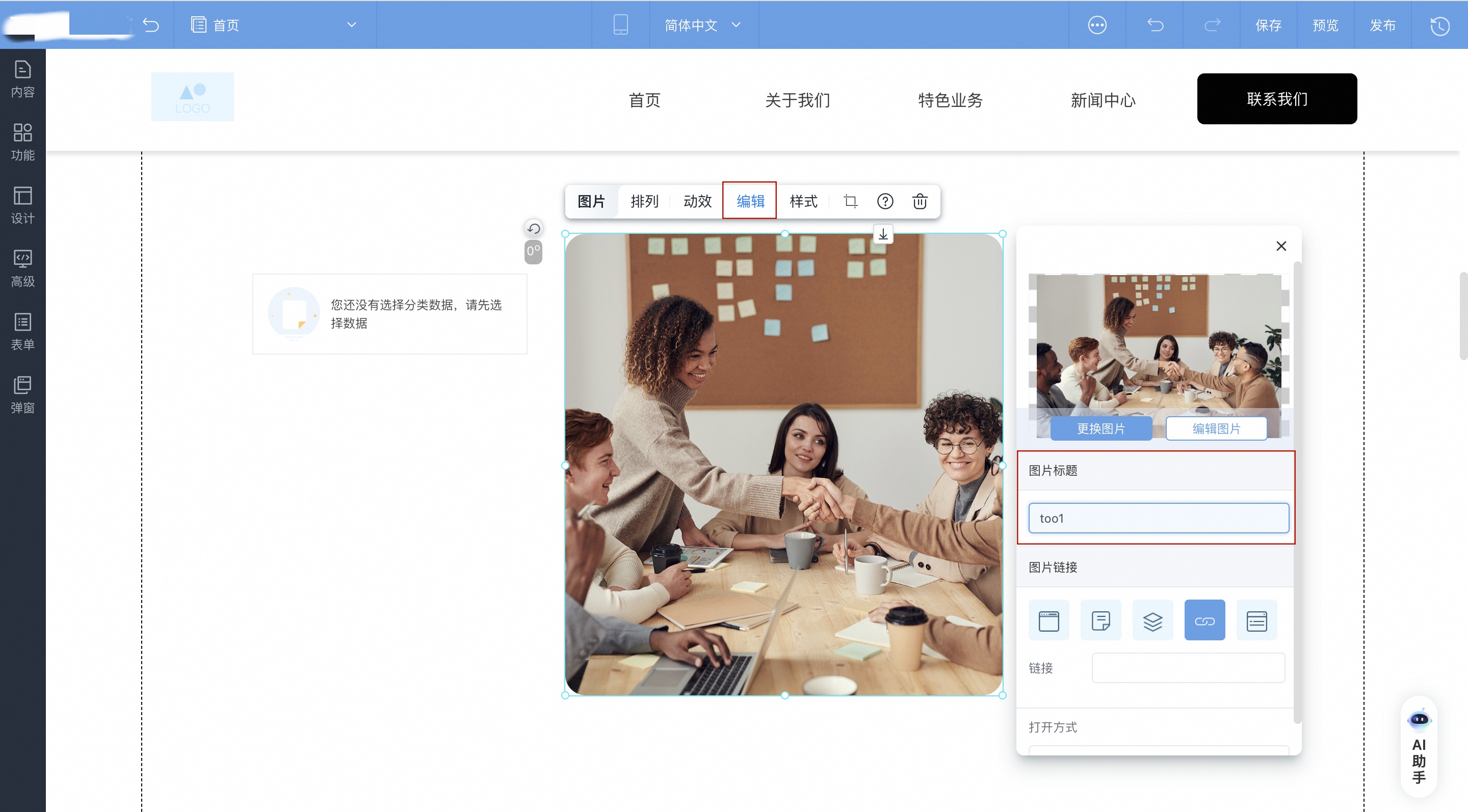Click the 发布 publish button
This screenshot has width=1468, height=812.
pos(1382,25)
